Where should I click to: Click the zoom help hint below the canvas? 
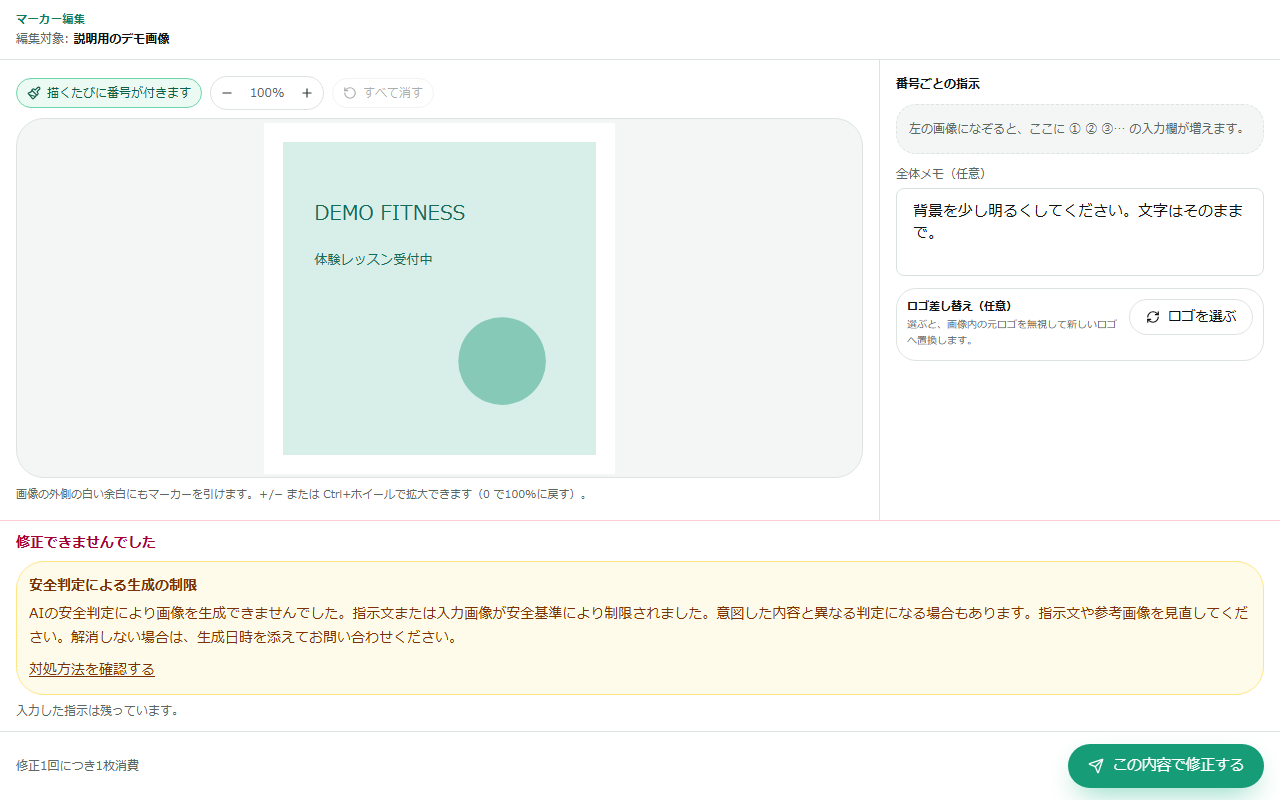click(x=301, y=494)
